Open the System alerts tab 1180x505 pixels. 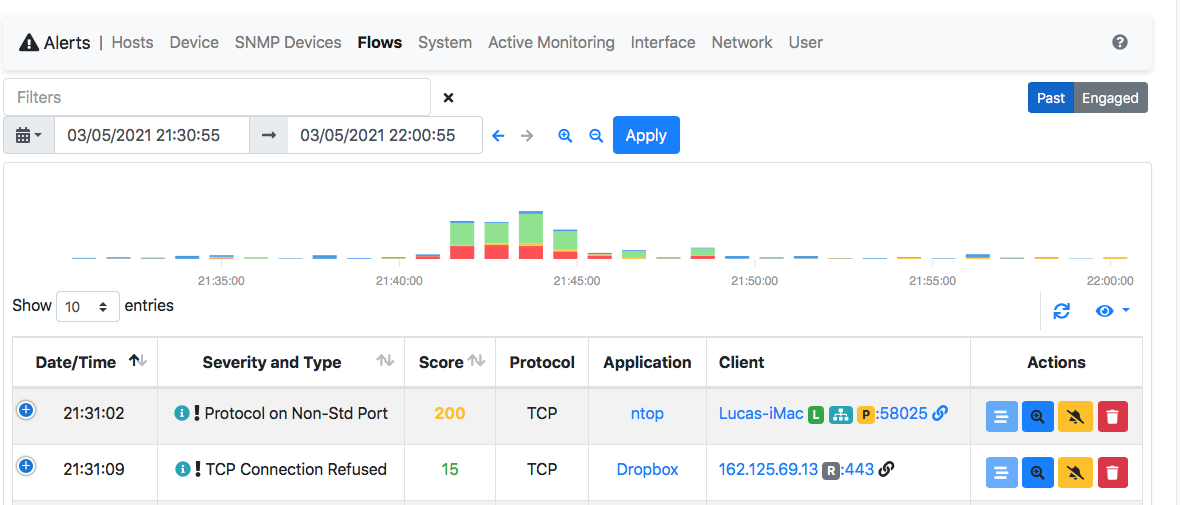(445, 42)
